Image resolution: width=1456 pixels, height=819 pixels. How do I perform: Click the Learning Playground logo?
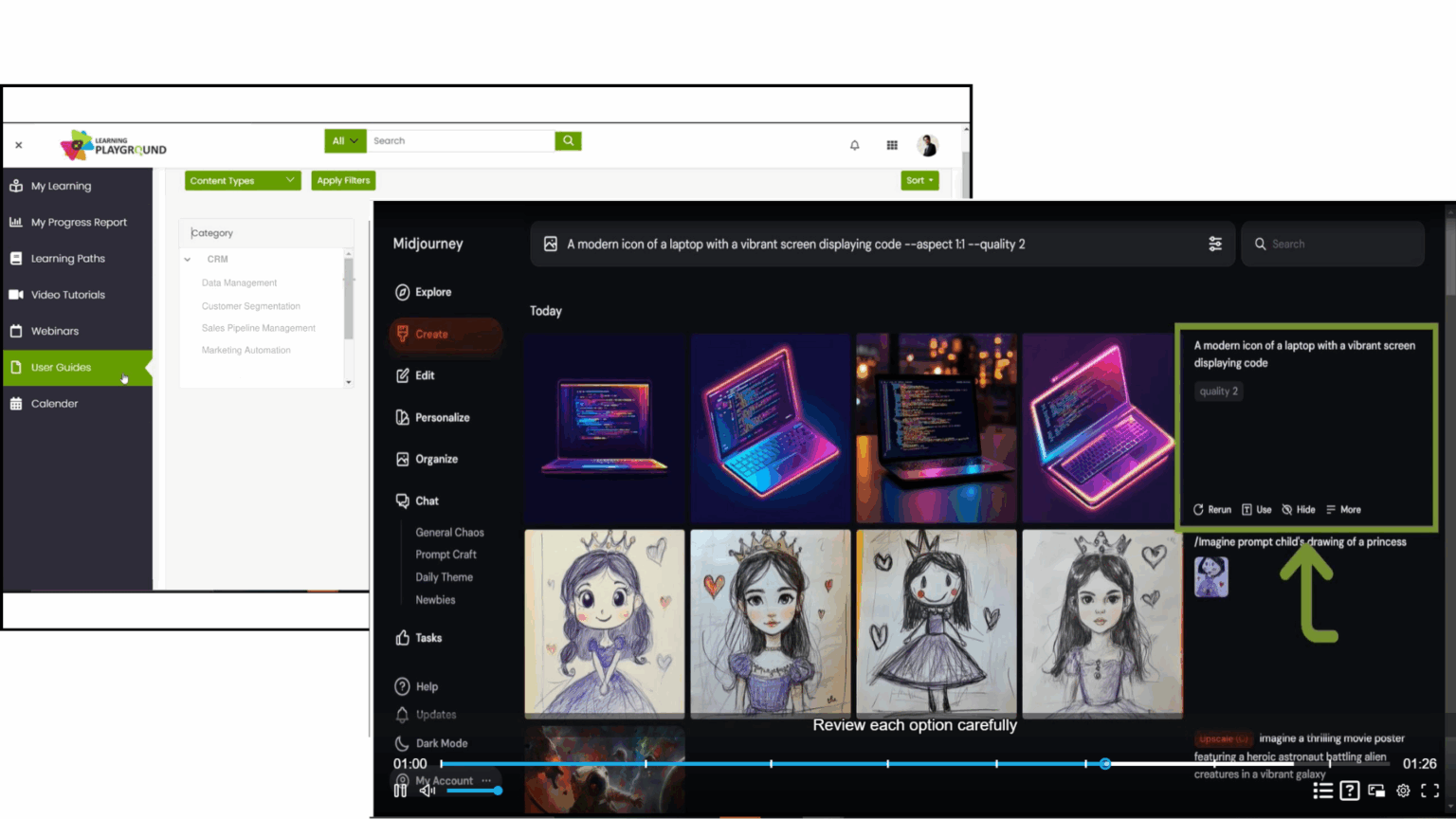pos(113,145)
